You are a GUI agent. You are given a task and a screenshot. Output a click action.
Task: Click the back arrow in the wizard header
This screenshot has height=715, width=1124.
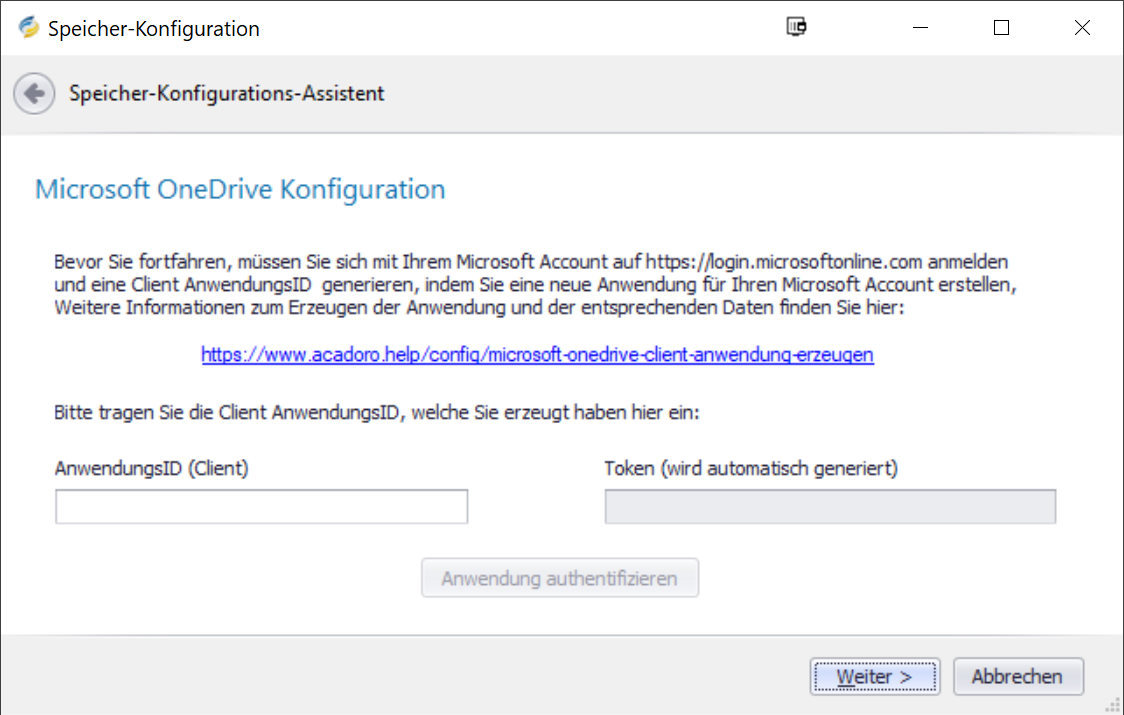(34, 94)
